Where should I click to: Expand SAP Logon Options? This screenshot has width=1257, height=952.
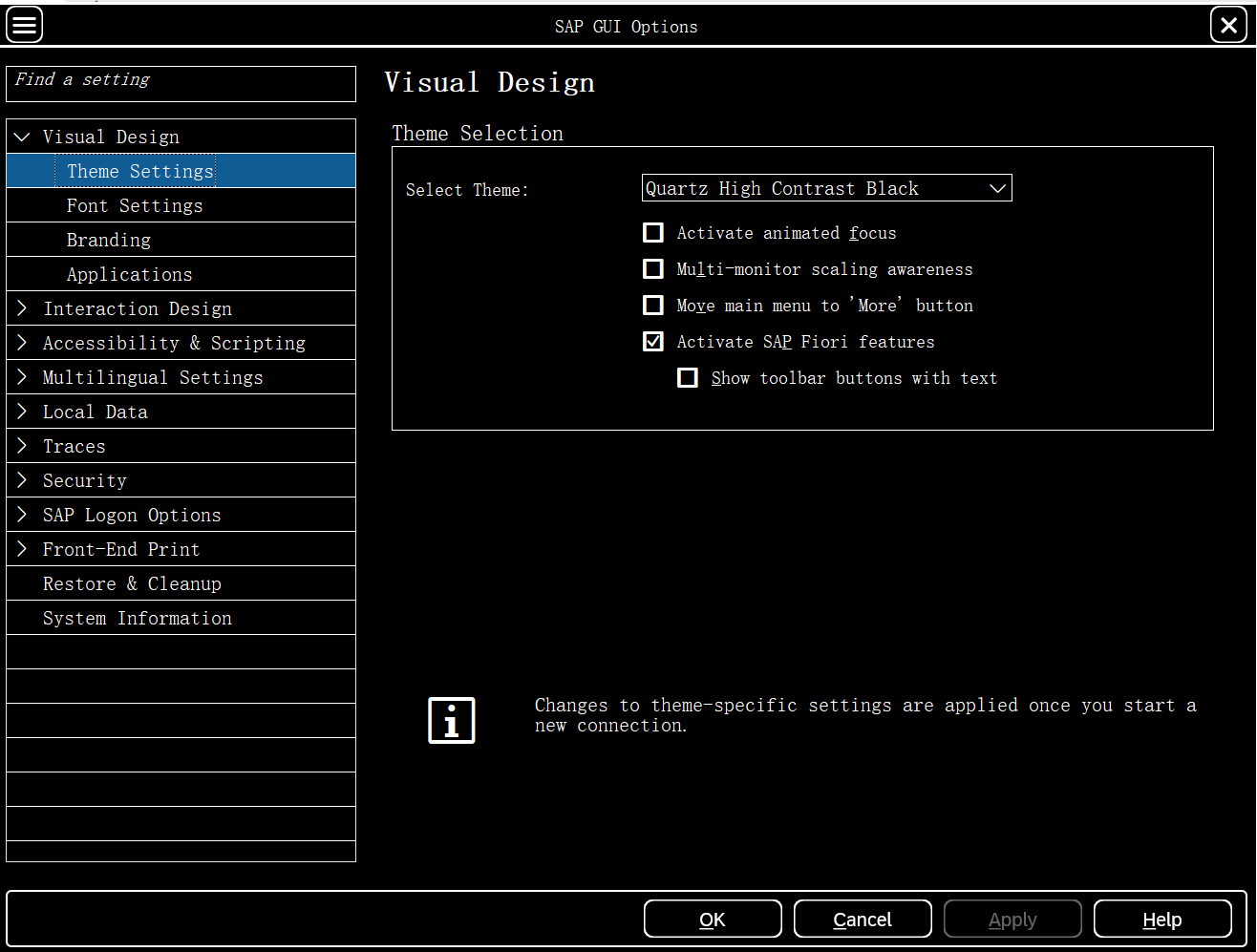tap(22, 515)
